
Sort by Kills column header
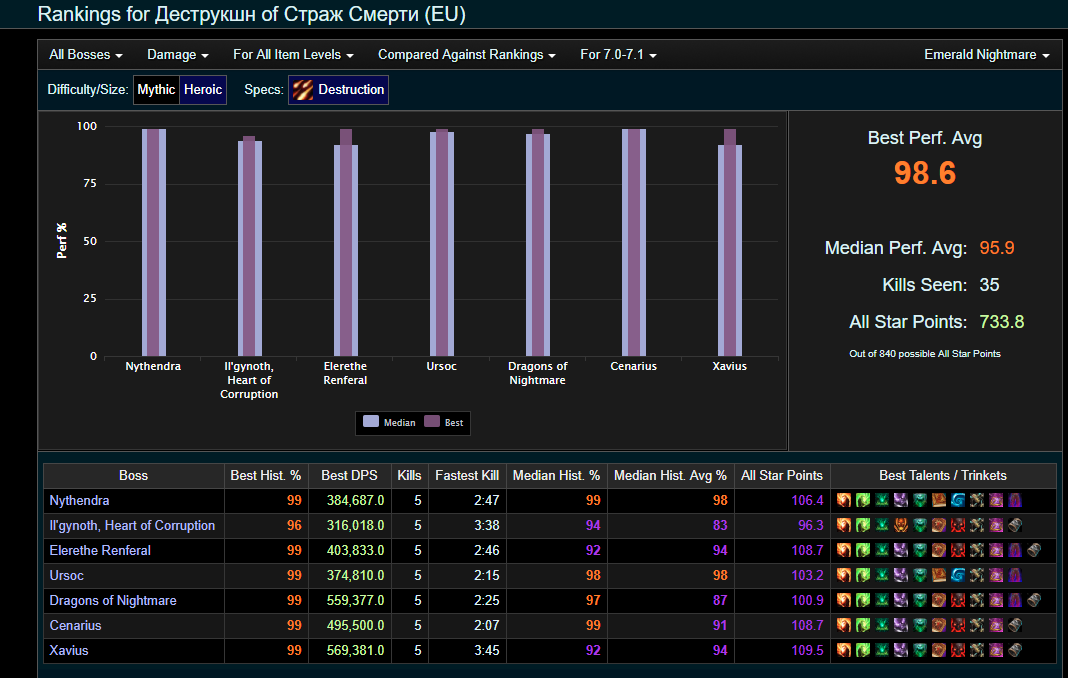(409, 476)
